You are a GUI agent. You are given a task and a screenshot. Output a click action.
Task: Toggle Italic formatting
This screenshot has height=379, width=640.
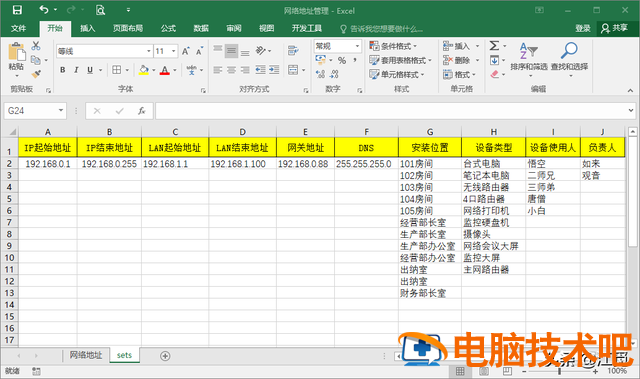[x=76, y=70]
